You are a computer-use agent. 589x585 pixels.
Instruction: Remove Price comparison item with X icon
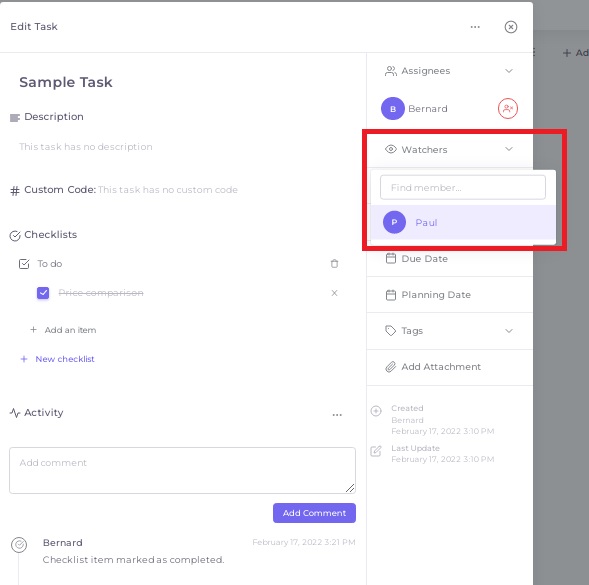[334, 293]
